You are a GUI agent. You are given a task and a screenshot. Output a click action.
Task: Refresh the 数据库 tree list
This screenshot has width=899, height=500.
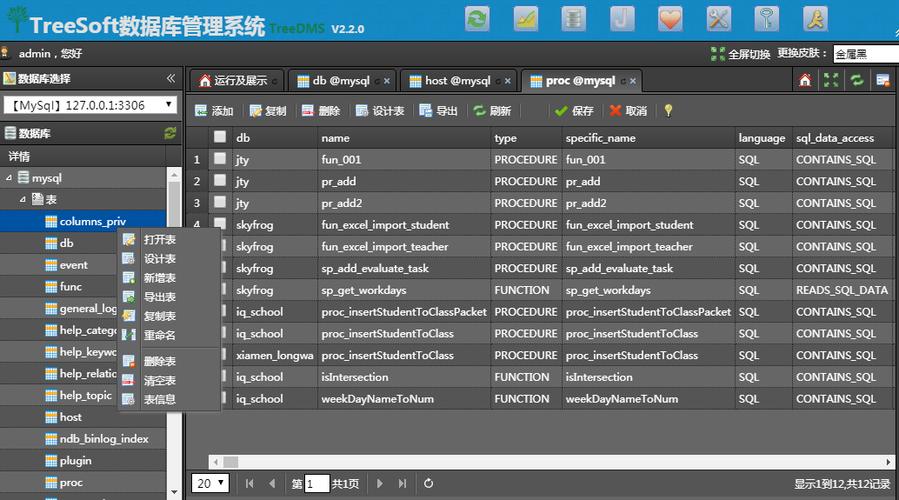[x=170, y=133]
